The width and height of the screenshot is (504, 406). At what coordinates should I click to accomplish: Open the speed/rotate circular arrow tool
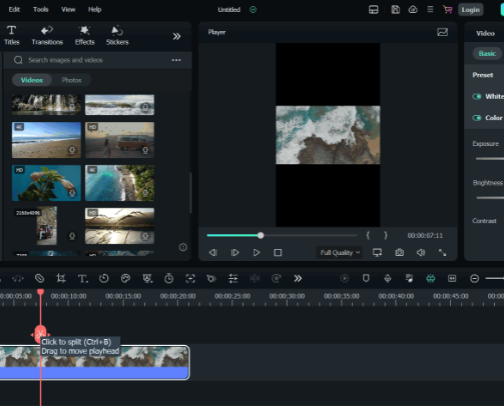pos(104,278)
